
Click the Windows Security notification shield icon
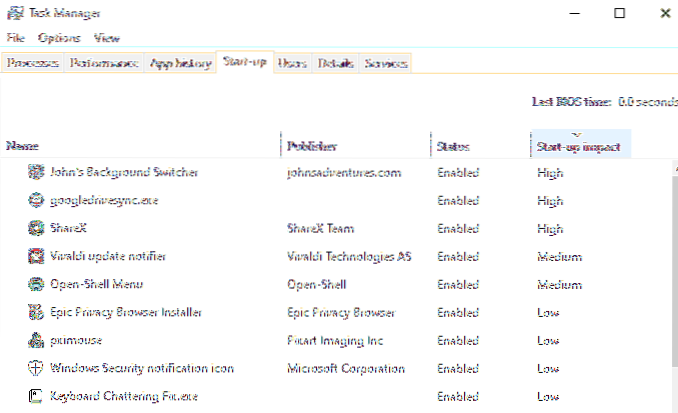tap(36, 368)
